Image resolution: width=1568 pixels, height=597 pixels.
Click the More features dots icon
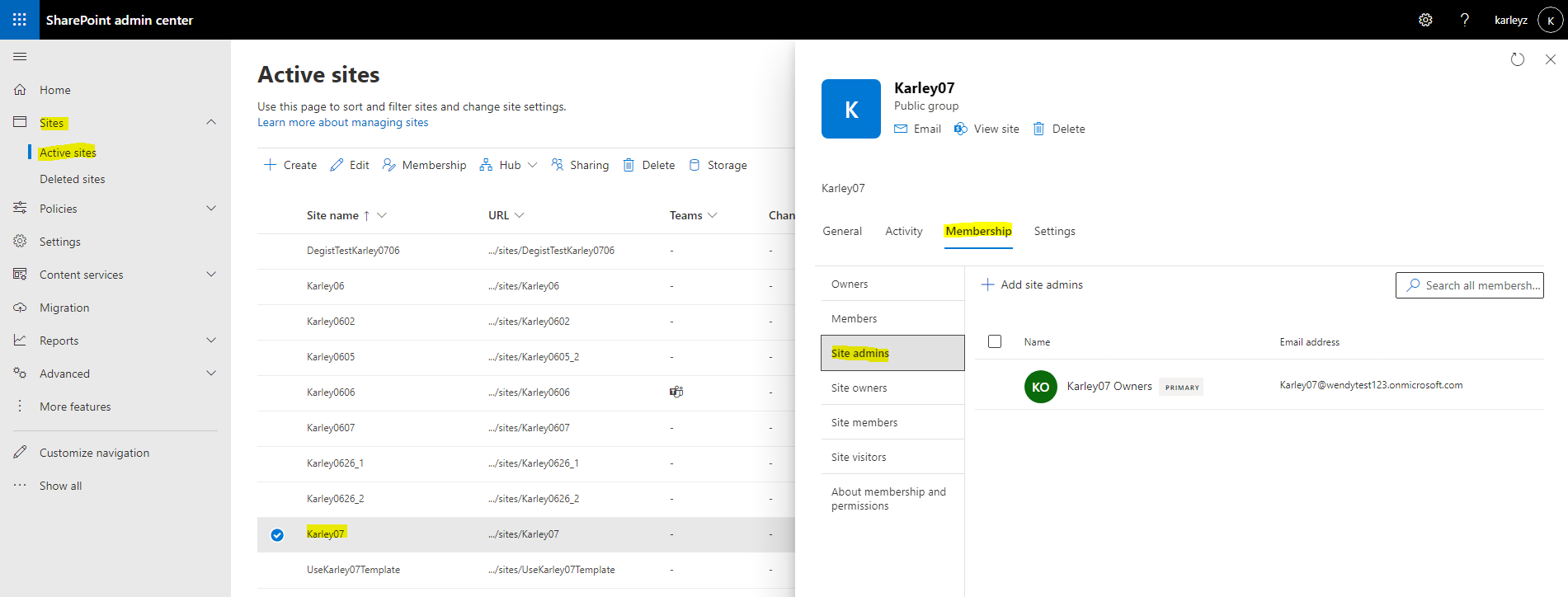20,406
